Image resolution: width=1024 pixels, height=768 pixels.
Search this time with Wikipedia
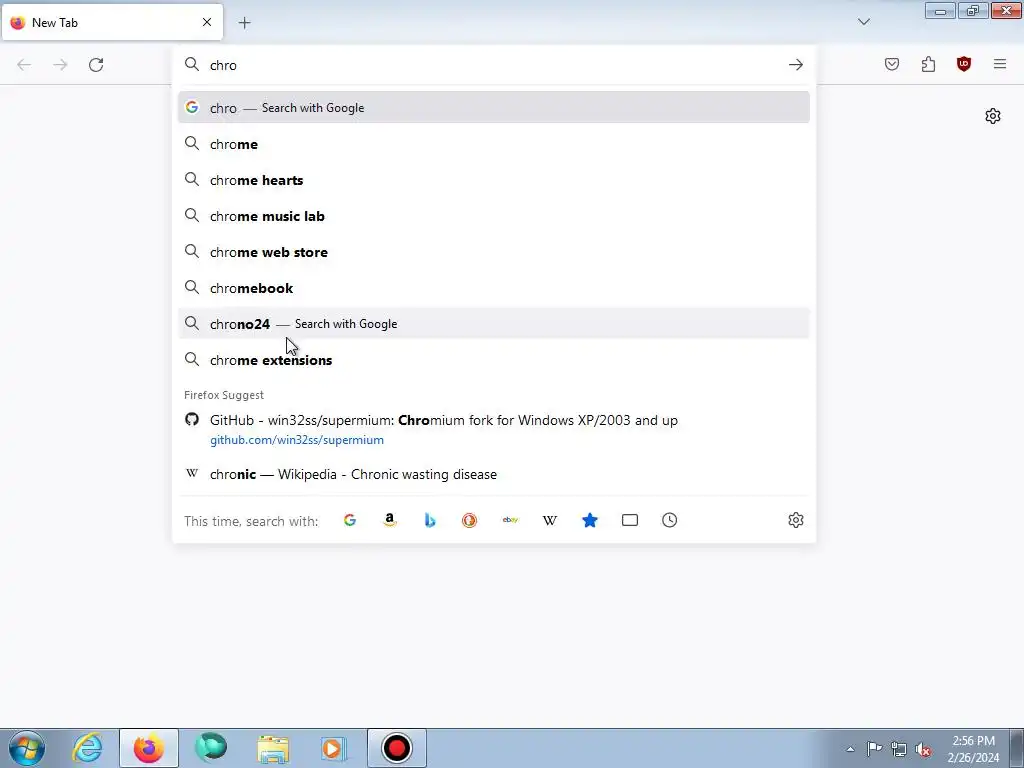(x=550, y=520)
